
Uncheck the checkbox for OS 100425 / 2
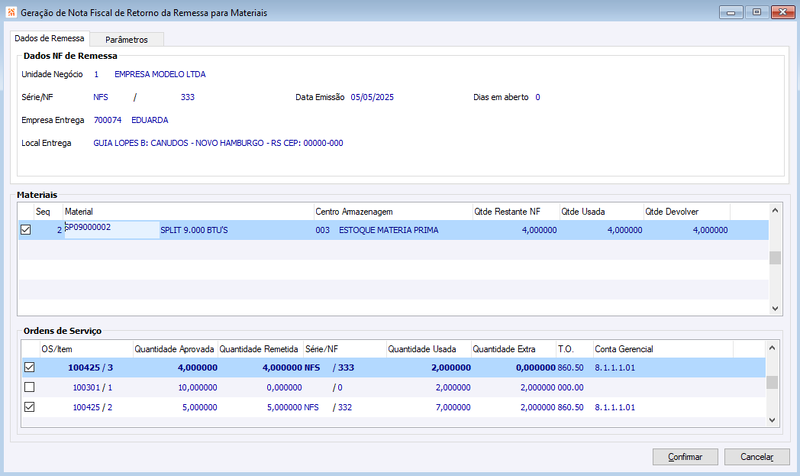30,407
